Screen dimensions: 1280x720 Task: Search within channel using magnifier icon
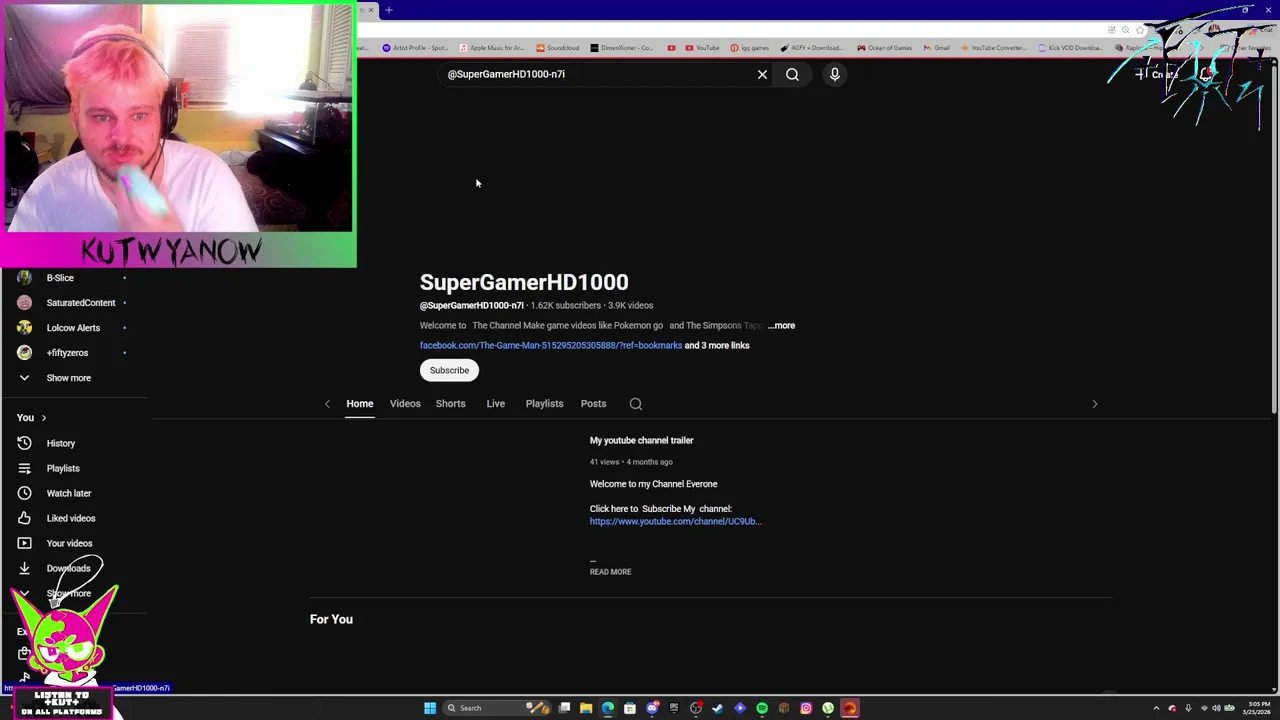coord(636,404)
